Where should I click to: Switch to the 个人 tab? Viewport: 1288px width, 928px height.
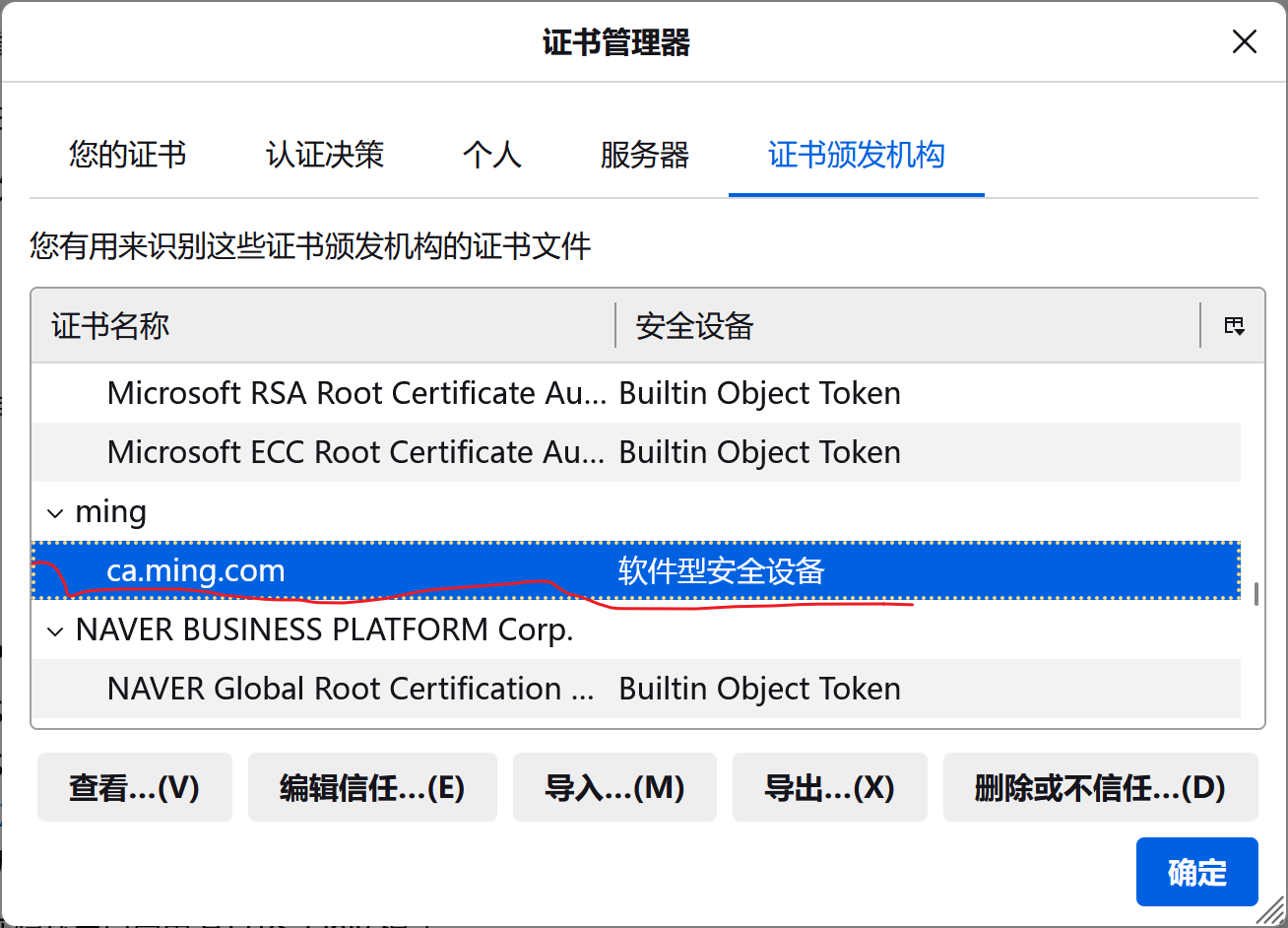[491, 155]
